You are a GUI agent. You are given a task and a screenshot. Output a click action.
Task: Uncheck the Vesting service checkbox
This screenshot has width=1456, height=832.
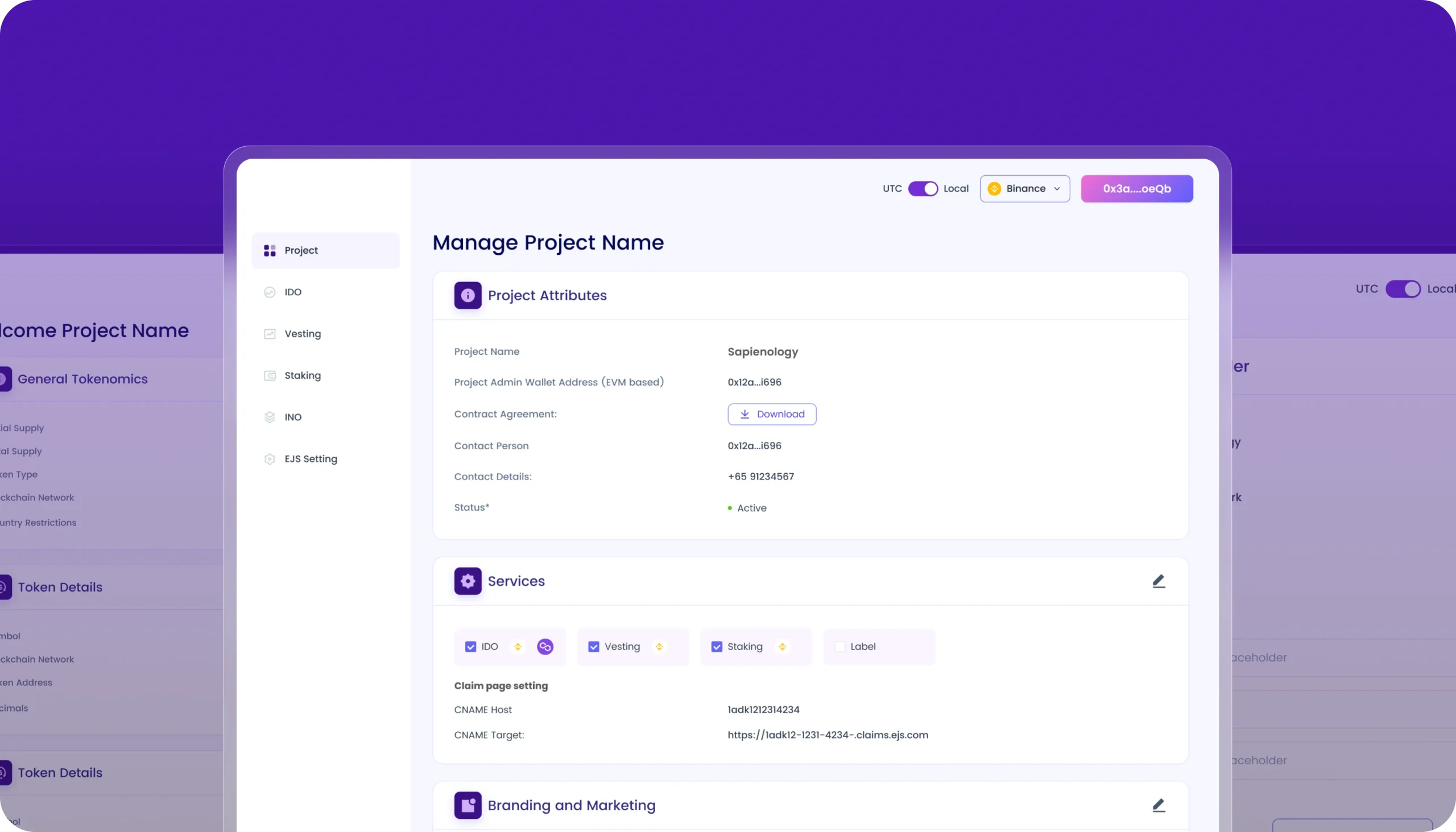(x=593, y=646)
